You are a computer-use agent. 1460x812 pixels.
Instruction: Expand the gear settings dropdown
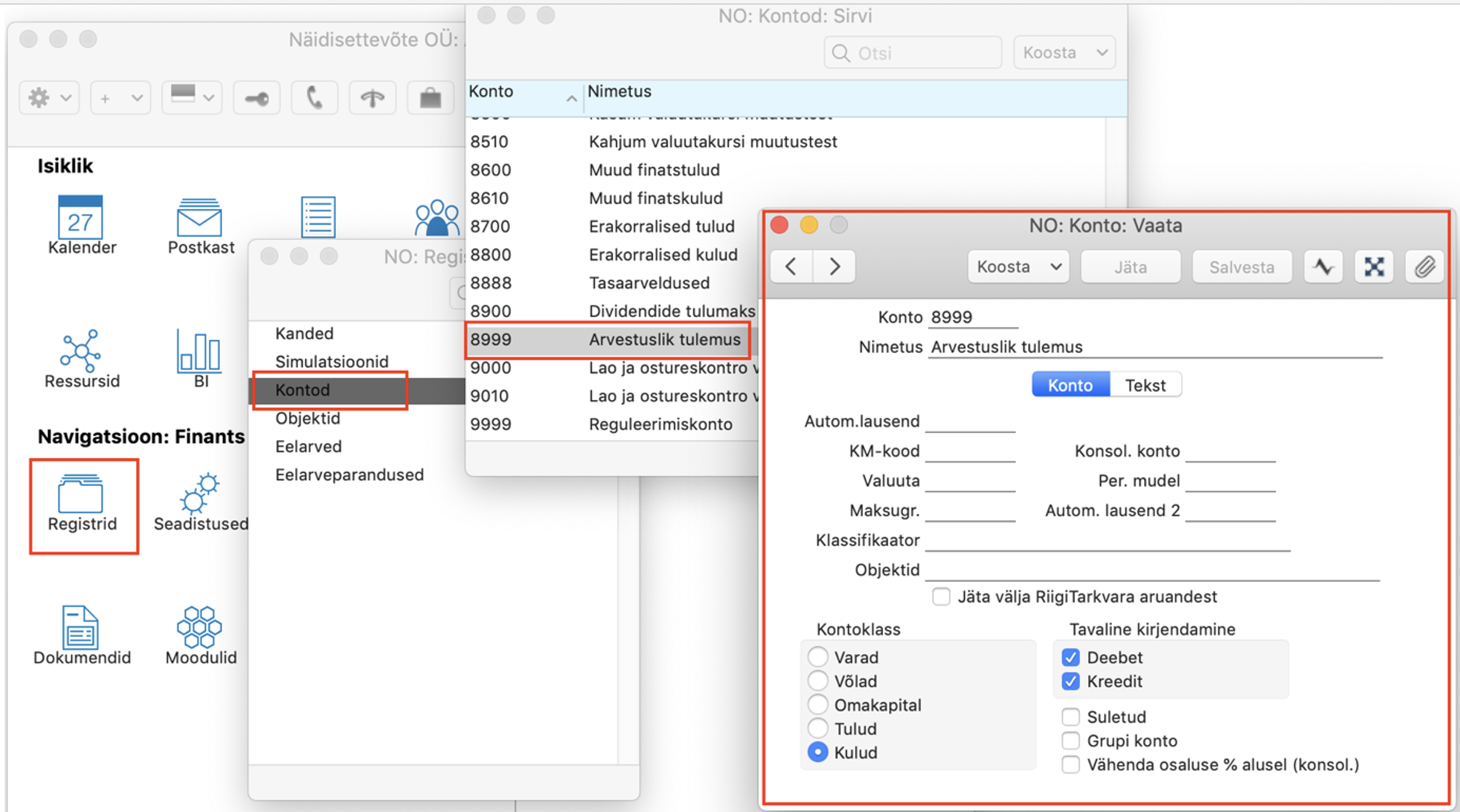[x=49, y=98]
